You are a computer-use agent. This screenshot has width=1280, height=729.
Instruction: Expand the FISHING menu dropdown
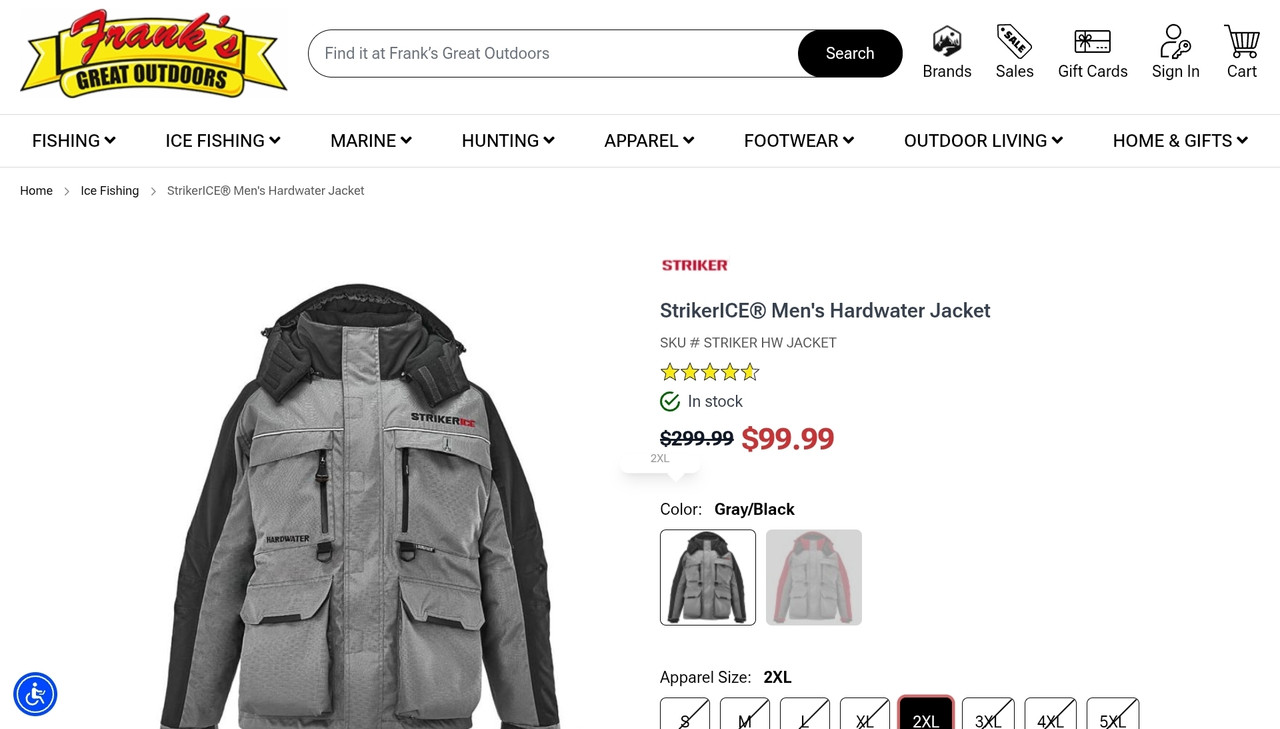click(x=74, y=141)
